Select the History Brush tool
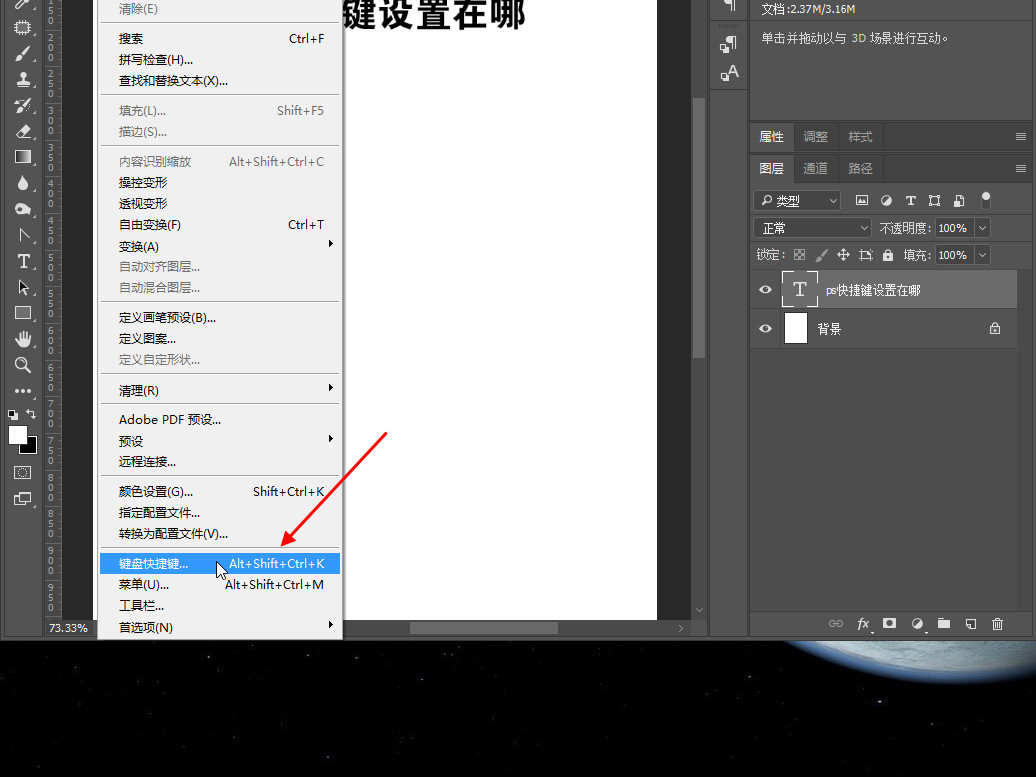The height and width of the screenshot is (777, 1036). tap(22, 106)
